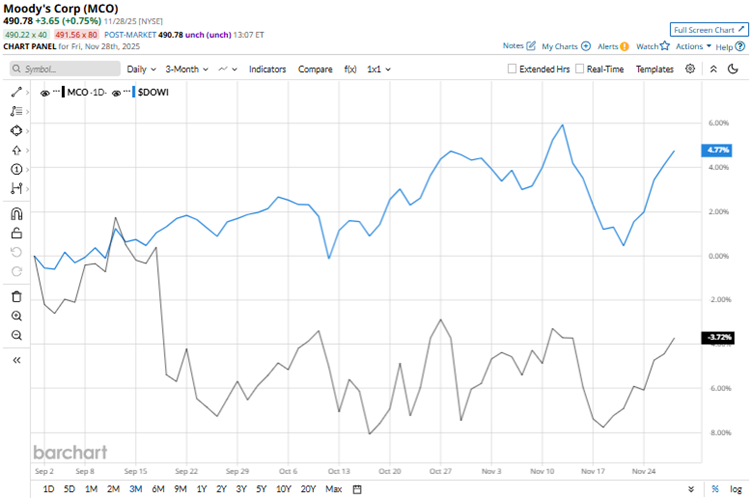Select the arrow marker tool
The width and height of the screenshot is (752, 498).
click(16, 150)
